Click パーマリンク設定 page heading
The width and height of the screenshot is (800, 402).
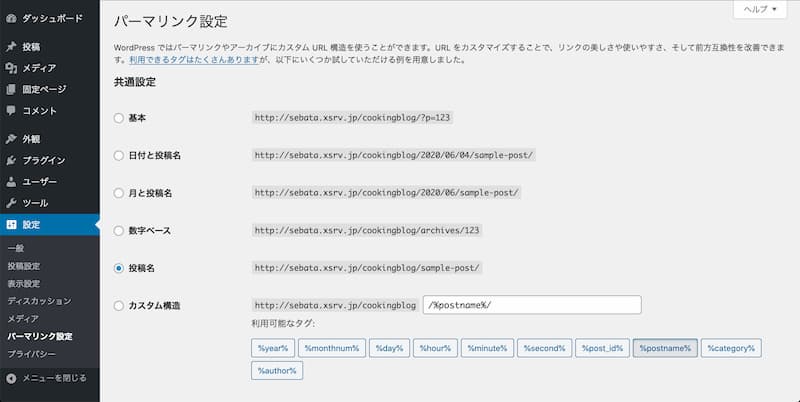click(x=170, y=21)
